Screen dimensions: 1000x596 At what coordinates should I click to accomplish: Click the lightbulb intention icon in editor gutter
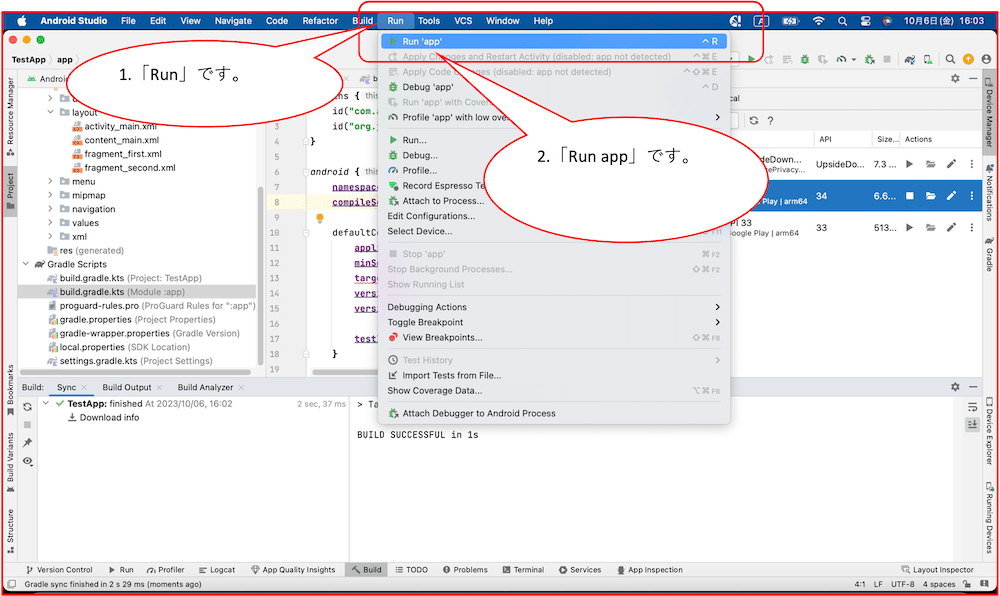click(320, 218)
